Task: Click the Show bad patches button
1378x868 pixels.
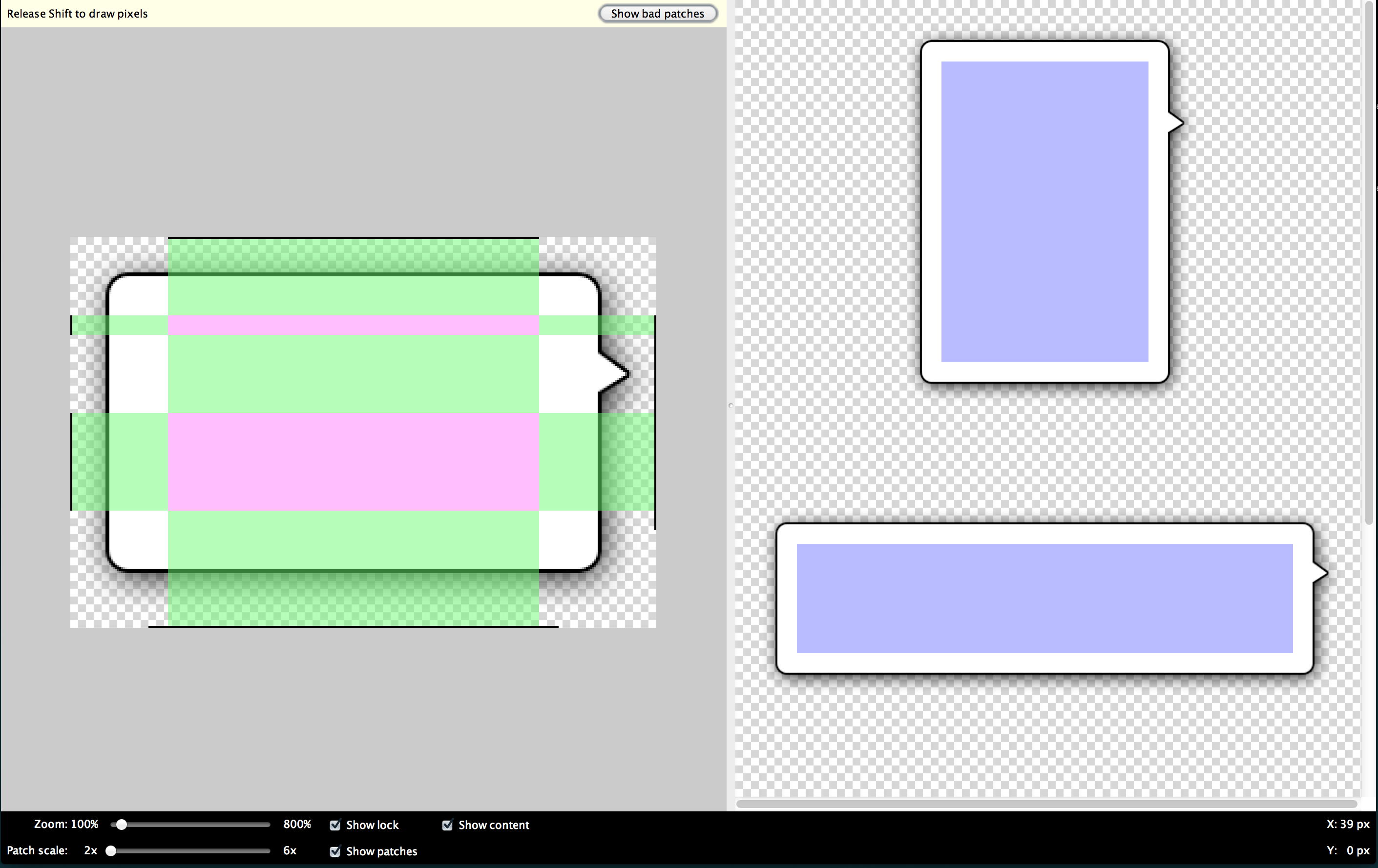Action: [658, 14]
